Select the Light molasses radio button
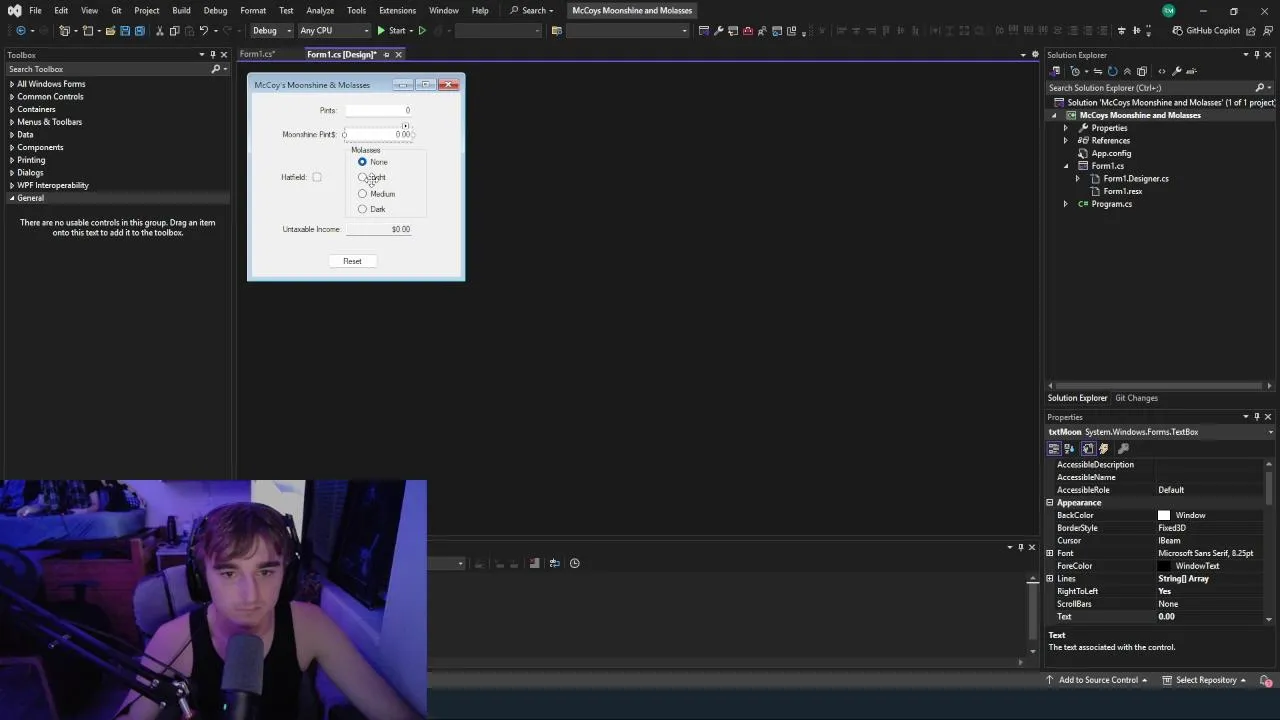 tap(362, 178)
